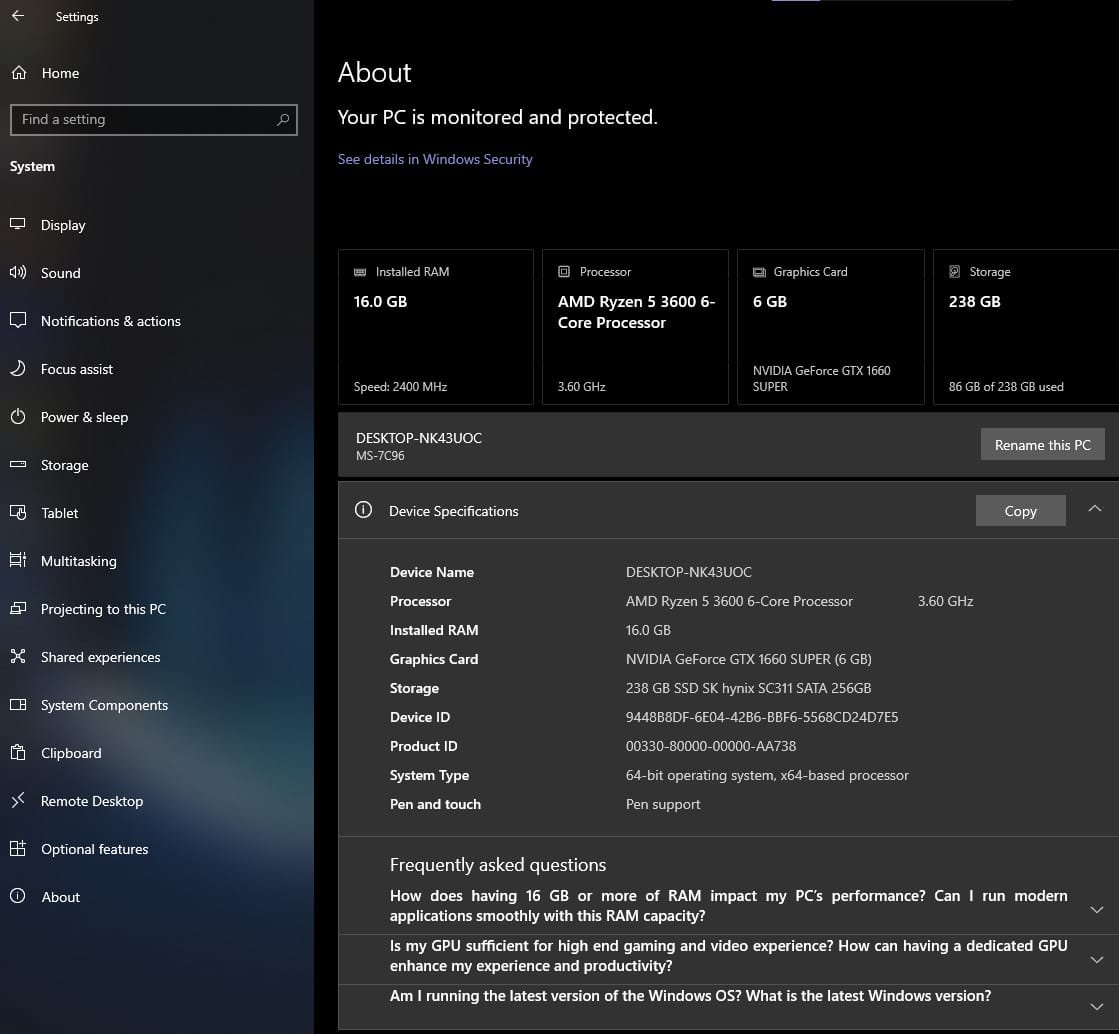Collapse the Device Specifications section

point(1095,509)
